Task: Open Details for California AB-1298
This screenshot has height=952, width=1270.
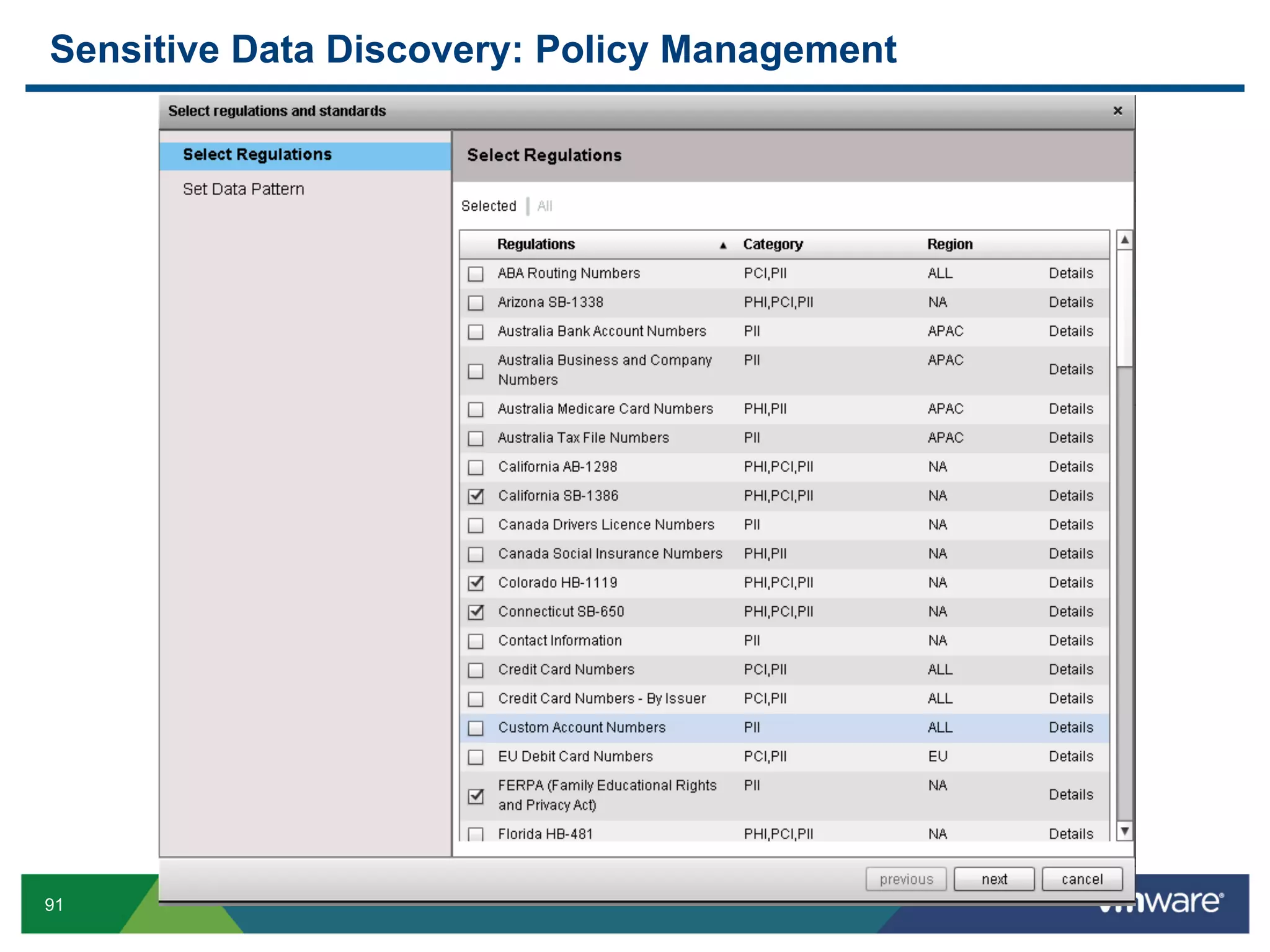Action: [x=1071, y=467]
